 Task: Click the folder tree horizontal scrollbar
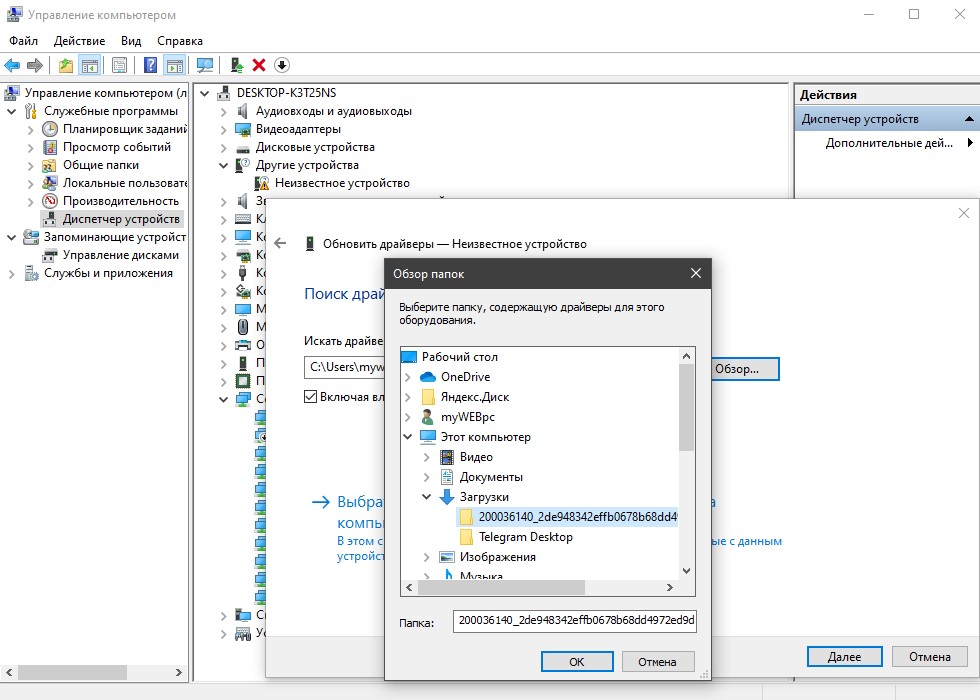click(539, 588)
